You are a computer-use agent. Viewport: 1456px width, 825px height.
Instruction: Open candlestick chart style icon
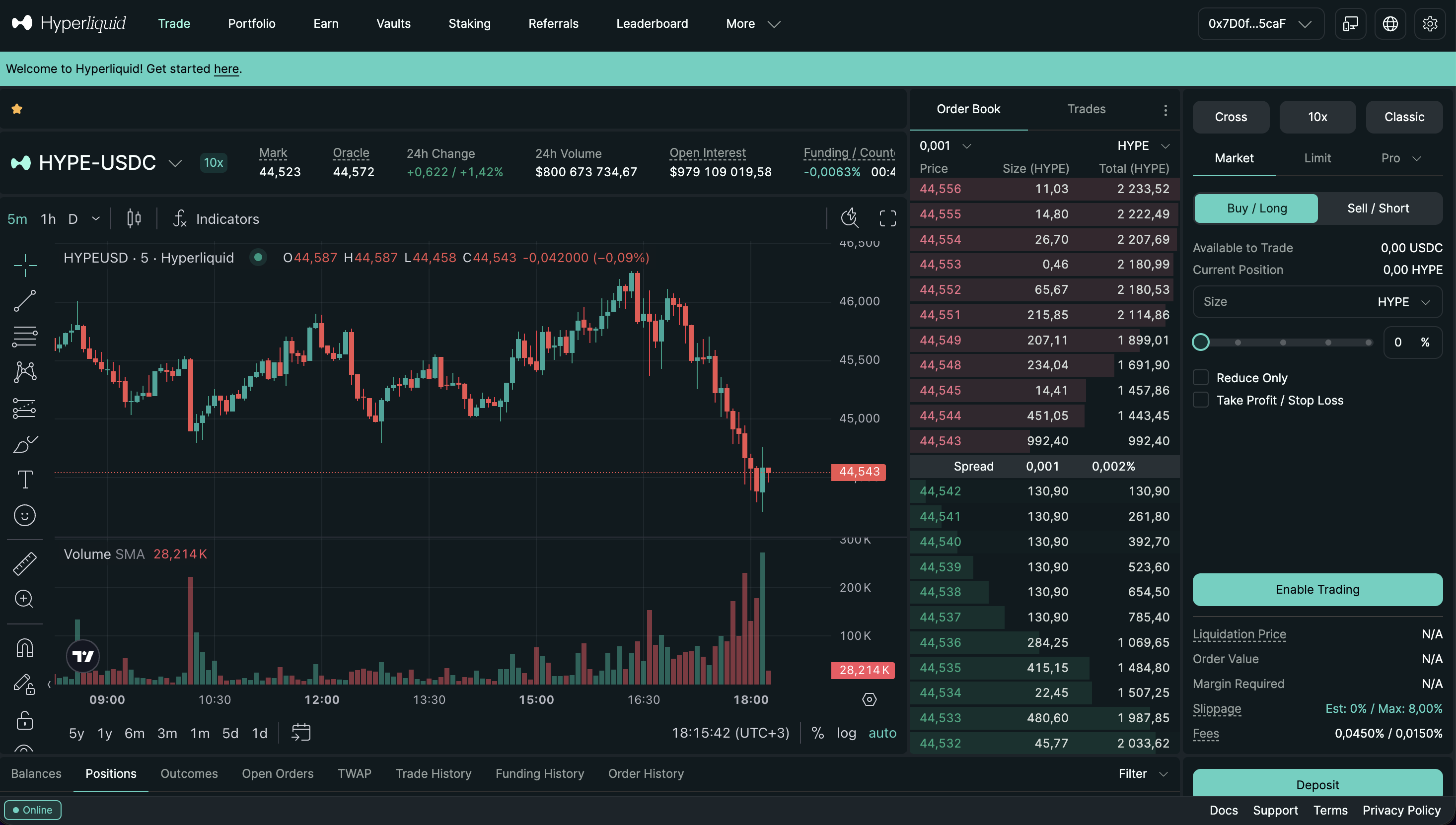click(134, 219)
